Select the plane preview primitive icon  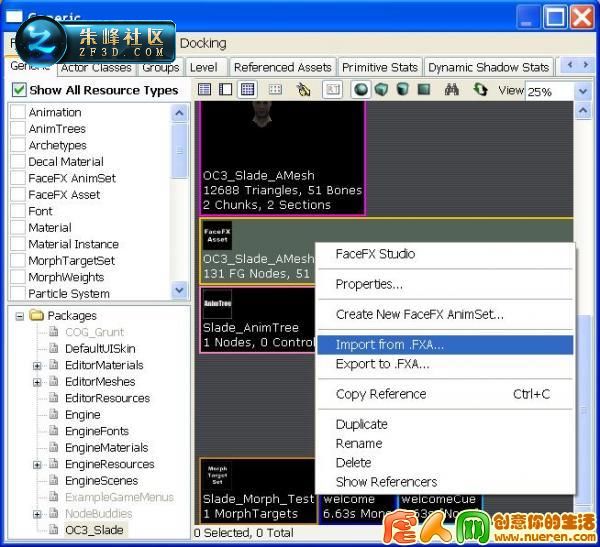pos(424,90)
